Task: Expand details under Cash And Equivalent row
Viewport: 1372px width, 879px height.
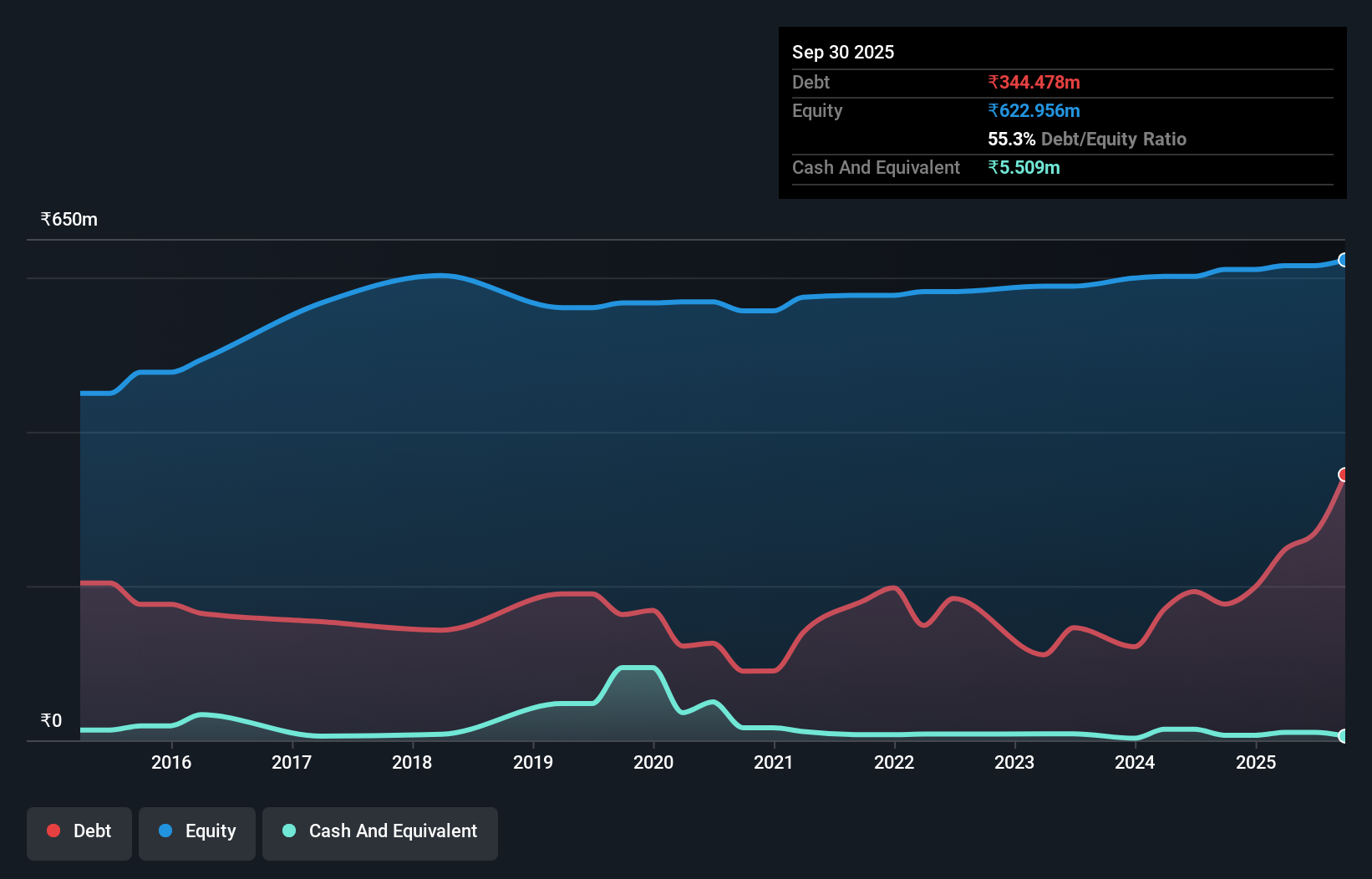Action: pos(875,167)
